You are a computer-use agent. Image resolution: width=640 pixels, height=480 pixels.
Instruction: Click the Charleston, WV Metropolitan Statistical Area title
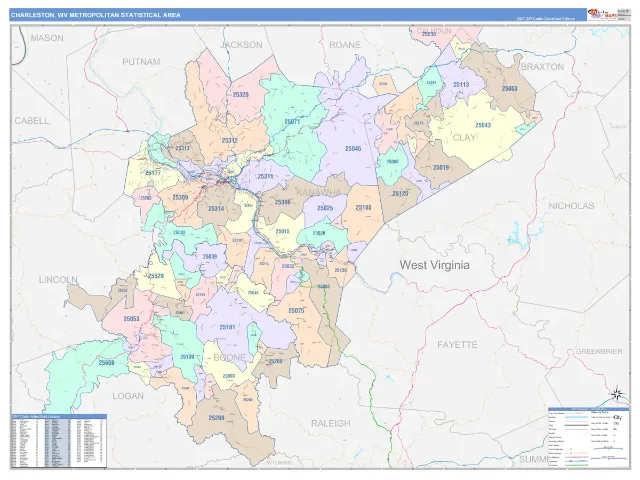click(x=96, y=15)
